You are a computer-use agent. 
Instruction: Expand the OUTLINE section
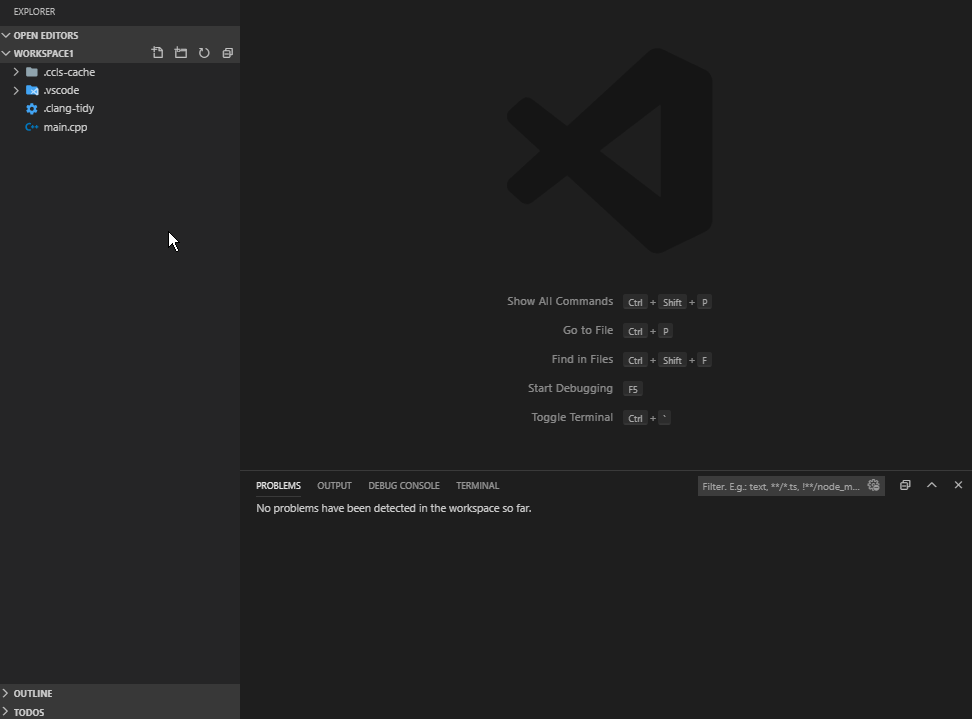[6, 693]
